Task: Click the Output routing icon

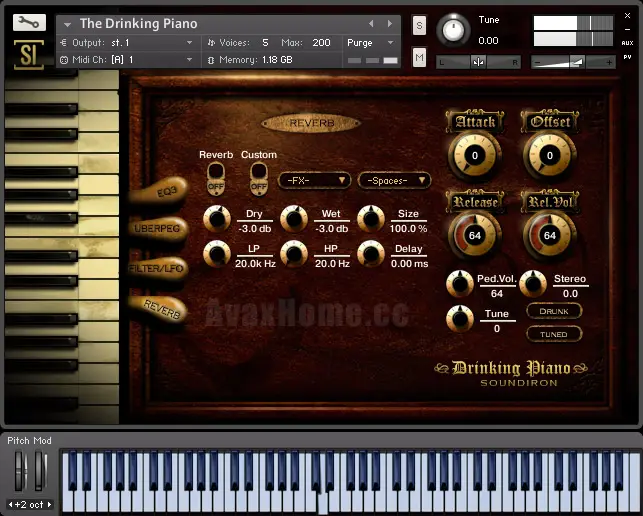Action: (x=64, y=43)
